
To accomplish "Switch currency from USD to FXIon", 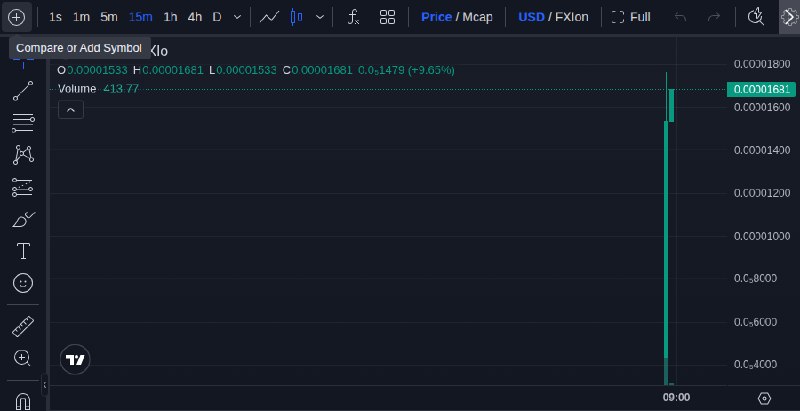I will tap(571, 17).
